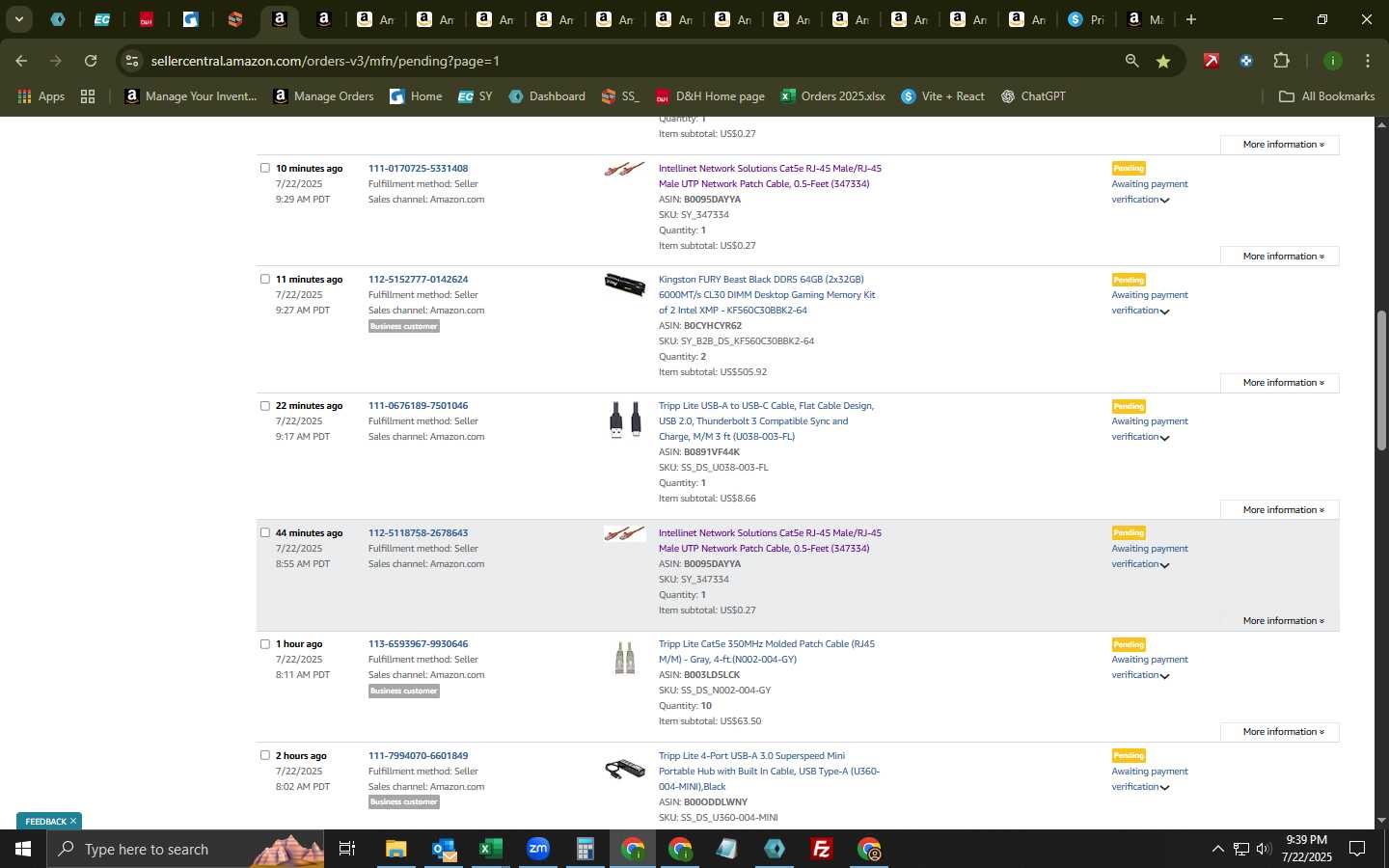
Task: Reload the current page
Action: pos(91,61)
